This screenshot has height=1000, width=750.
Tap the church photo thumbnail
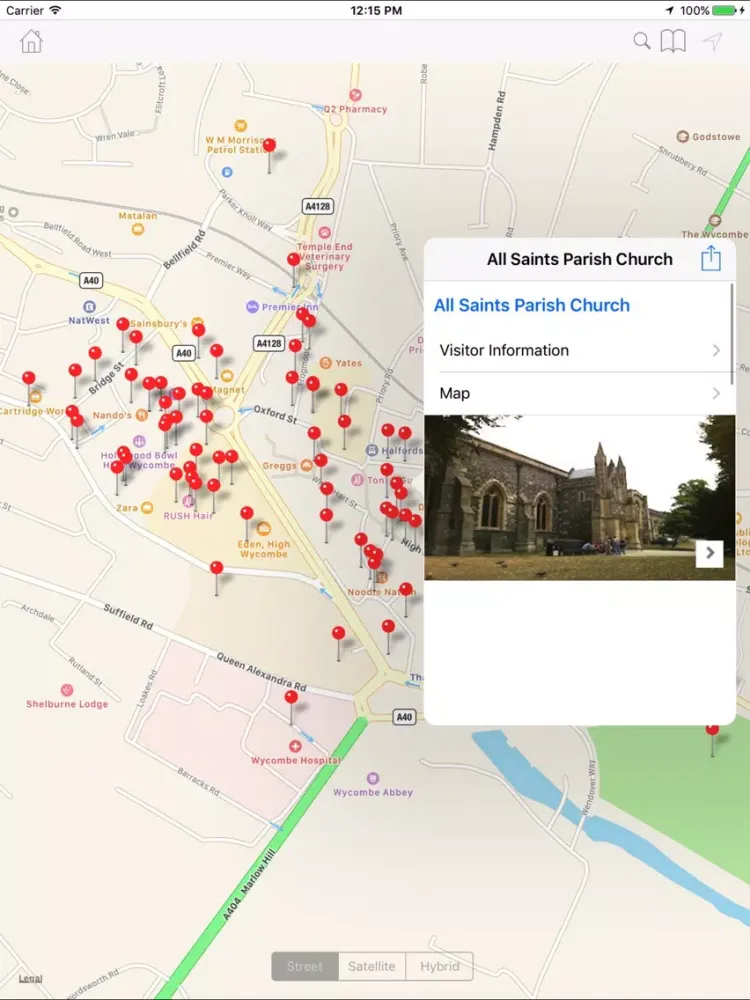(x=580, y=497)
